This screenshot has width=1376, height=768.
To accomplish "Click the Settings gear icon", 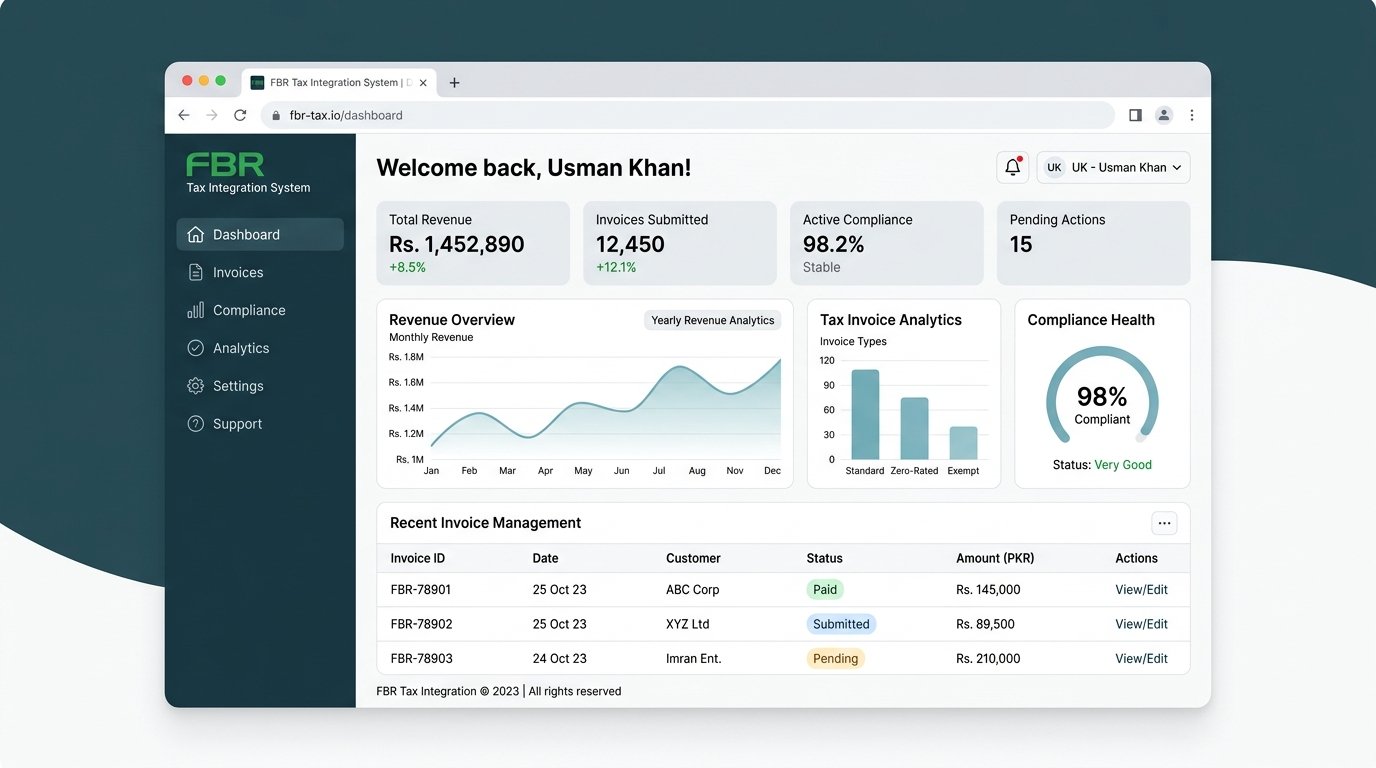I will [195, 386].
